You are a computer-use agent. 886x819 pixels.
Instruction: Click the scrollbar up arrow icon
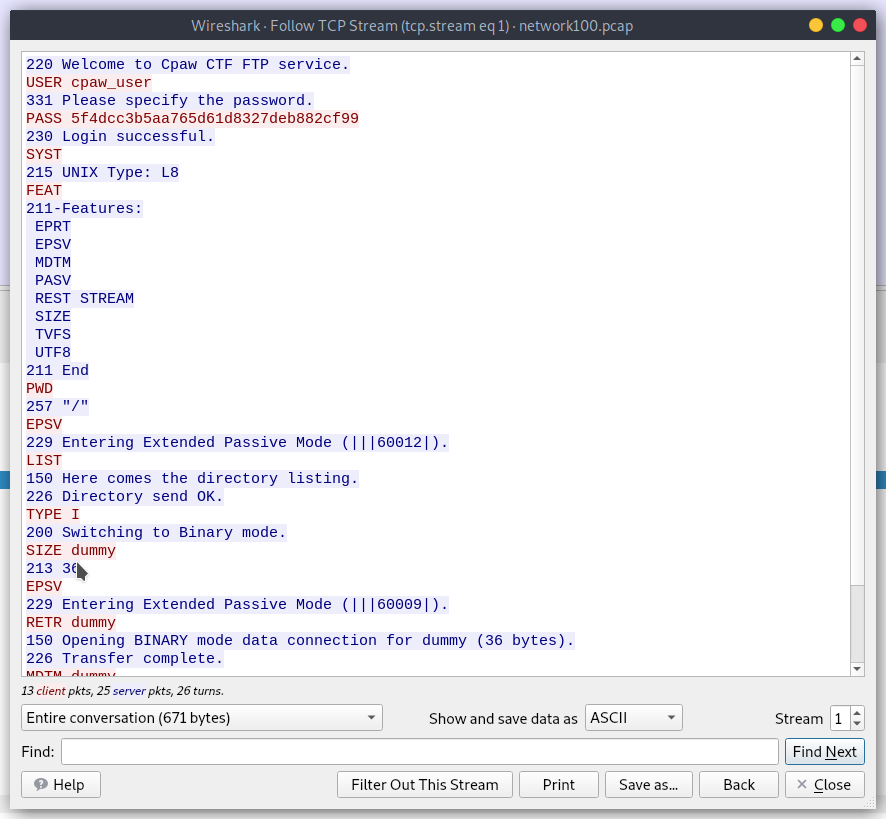coord(857,57)
